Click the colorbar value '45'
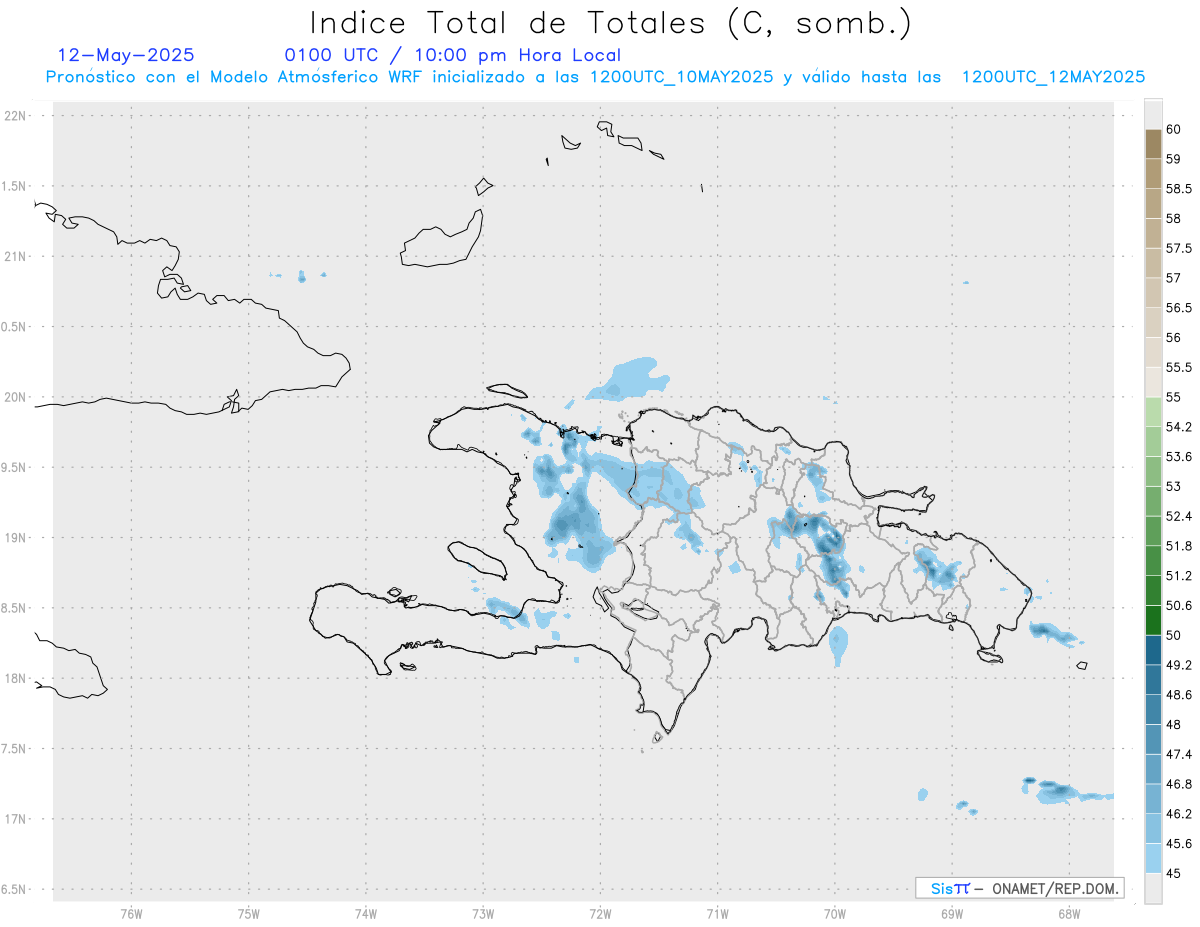Image resolution: width=1200 pixels, height=927 pixels. pos(1174,874)
